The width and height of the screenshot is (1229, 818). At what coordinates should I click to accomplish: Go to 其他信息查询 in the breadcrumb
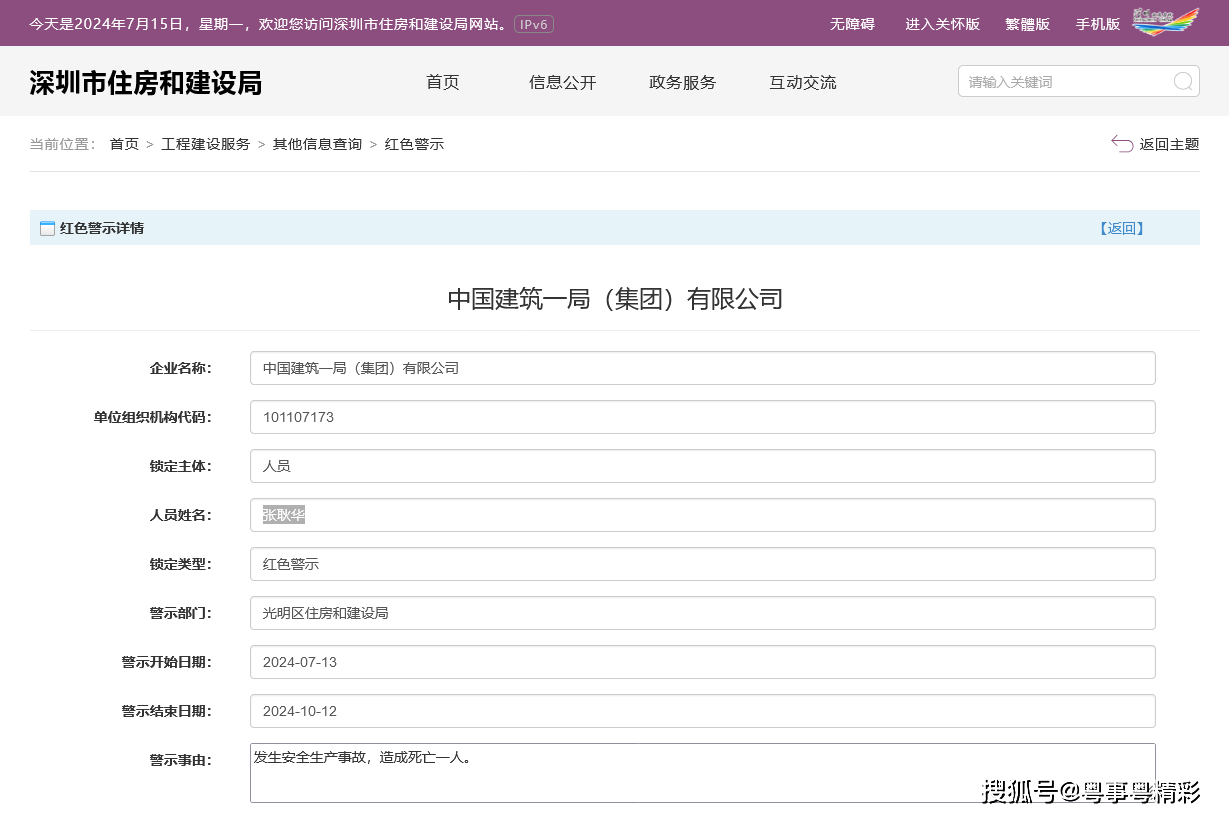[317, 144]
